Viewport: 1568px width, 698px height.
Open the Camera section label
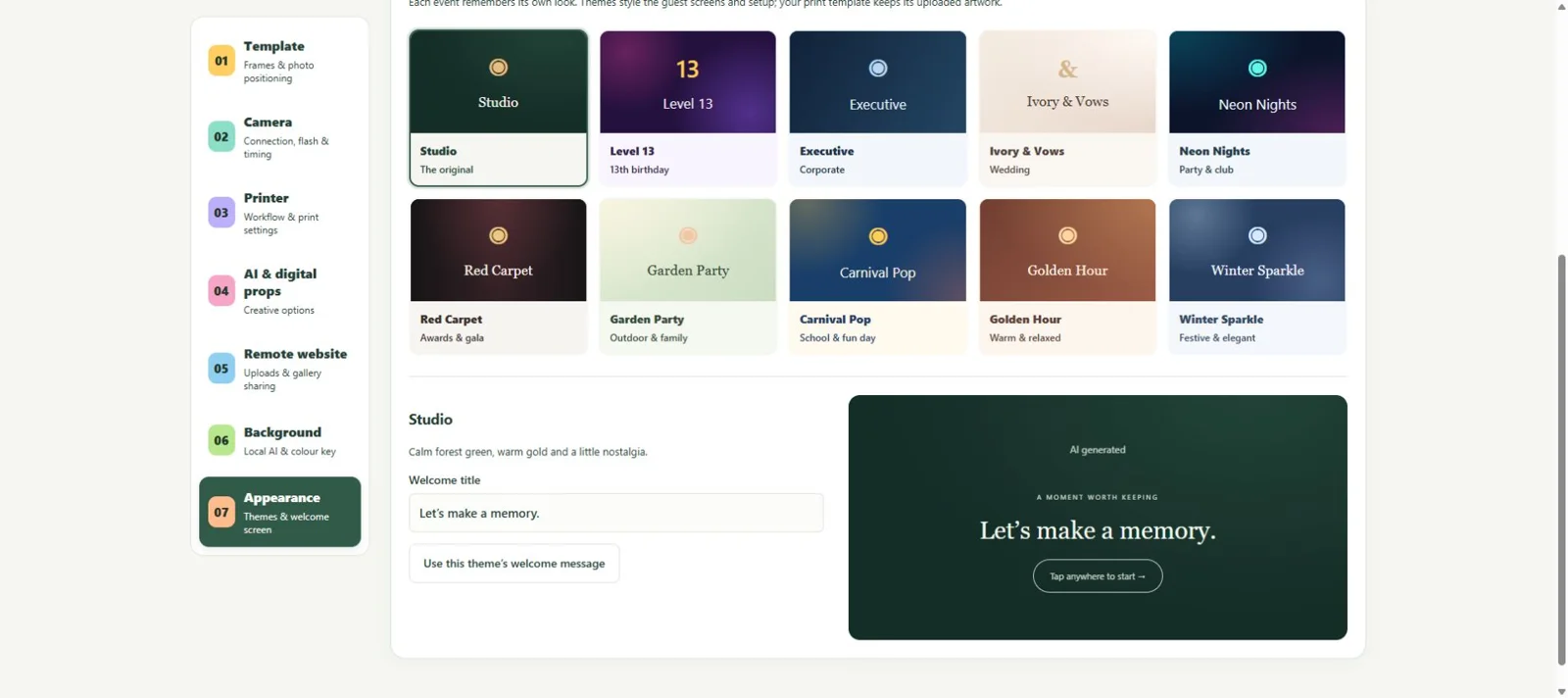pyautogui.click(x=268, y=123)
